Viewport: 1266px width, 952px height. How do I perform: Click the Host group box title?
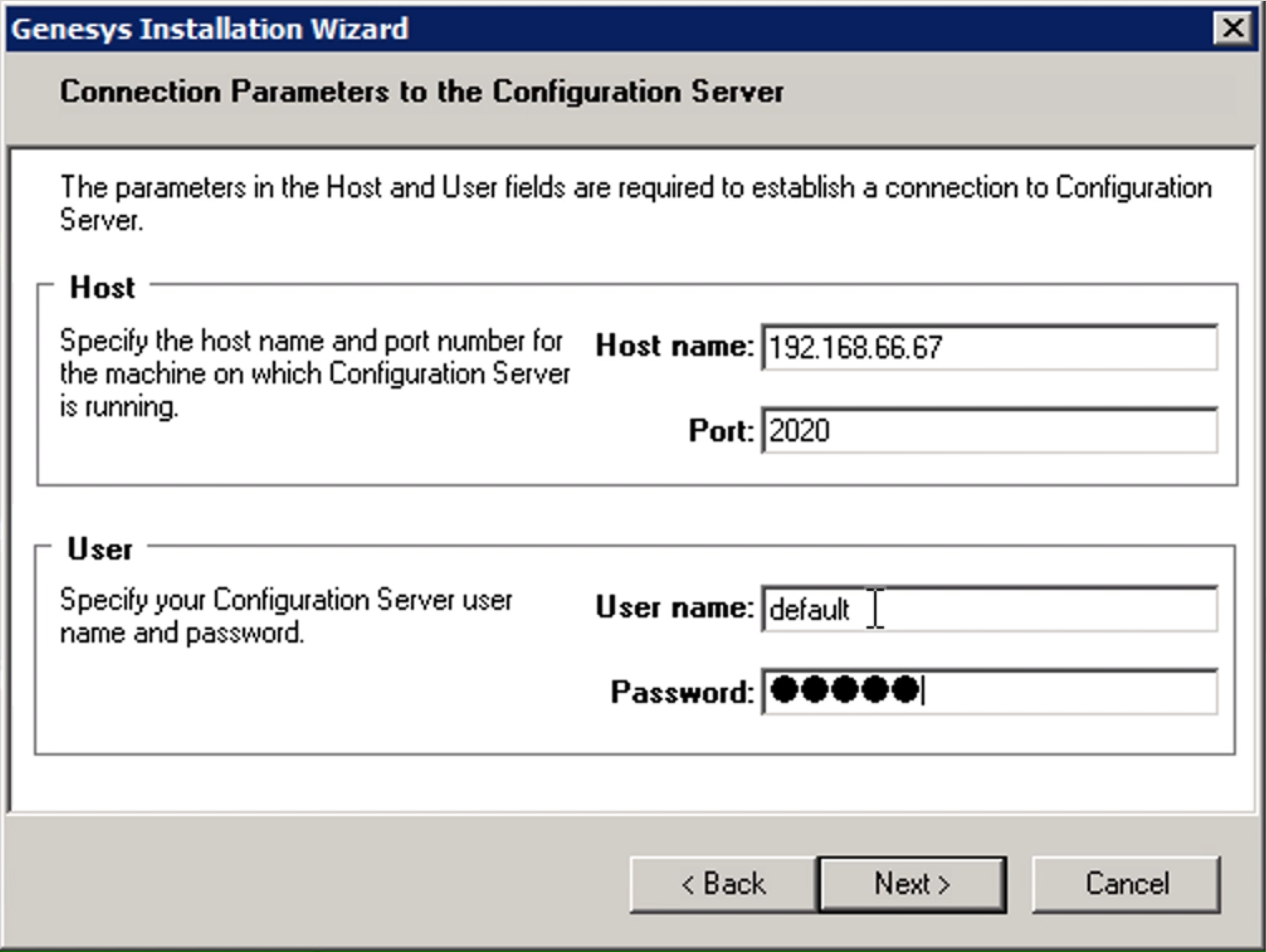(102, 288)
